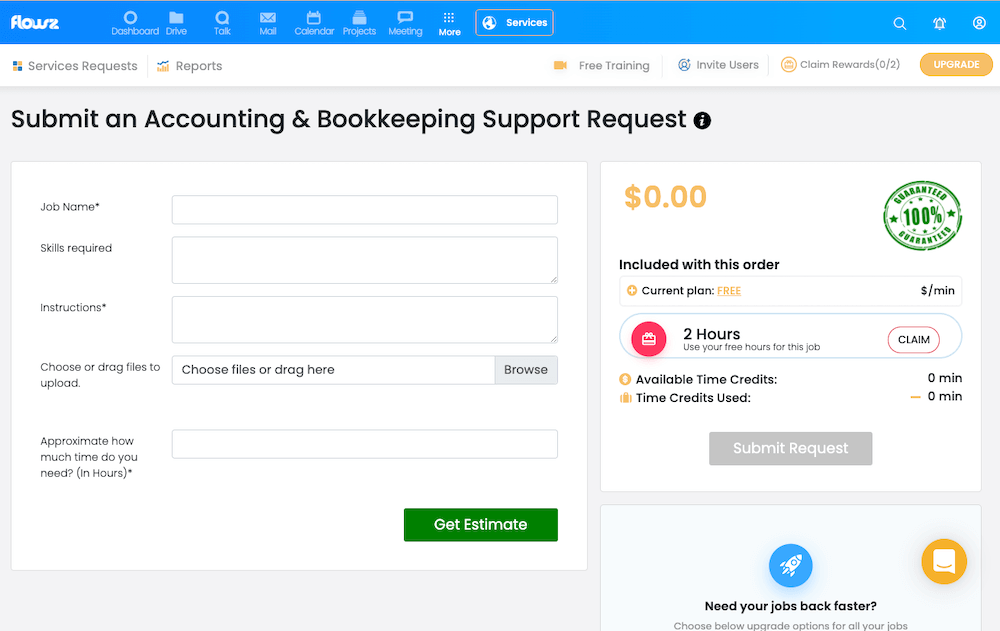Click 'Need your jobs back faster?' text
Screen dimensions: 1000x631
(x=791, y=606)
